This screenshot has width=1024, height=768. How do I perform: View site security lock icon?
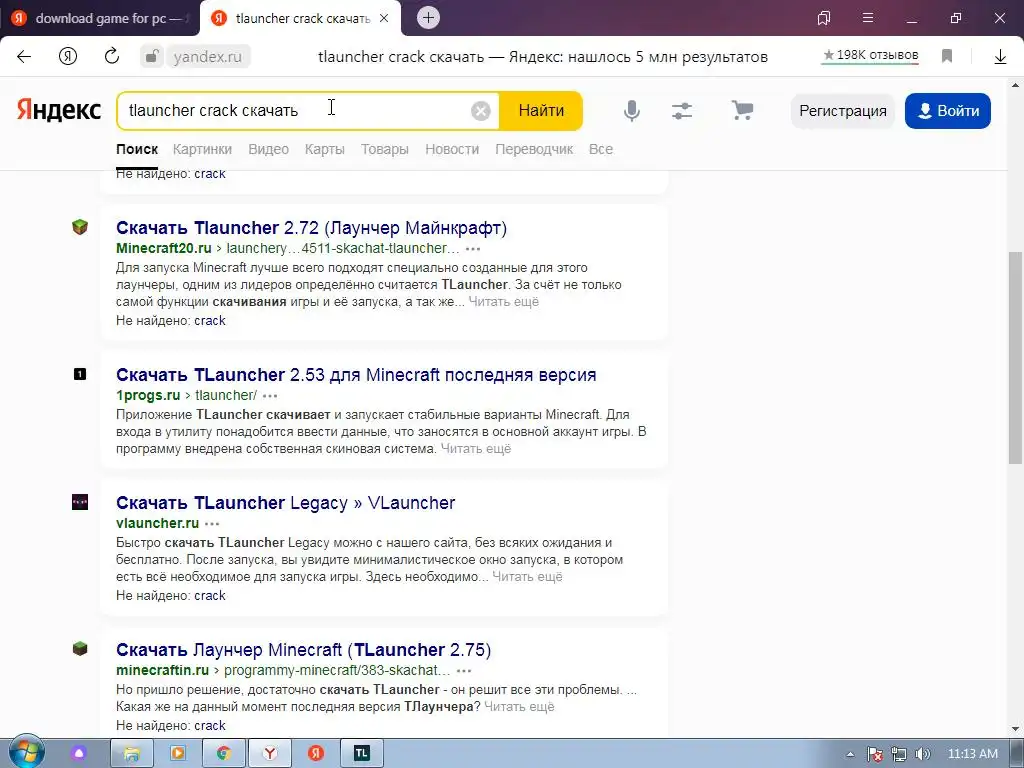pyautogui.click(x=152, y=57)
